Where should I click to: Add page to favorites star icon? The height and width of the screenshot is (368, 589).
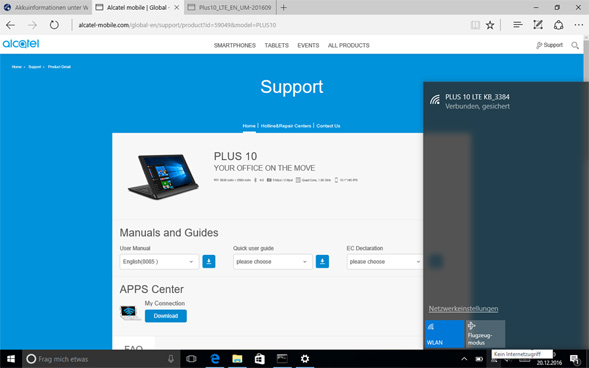click(x=490, y=25)
